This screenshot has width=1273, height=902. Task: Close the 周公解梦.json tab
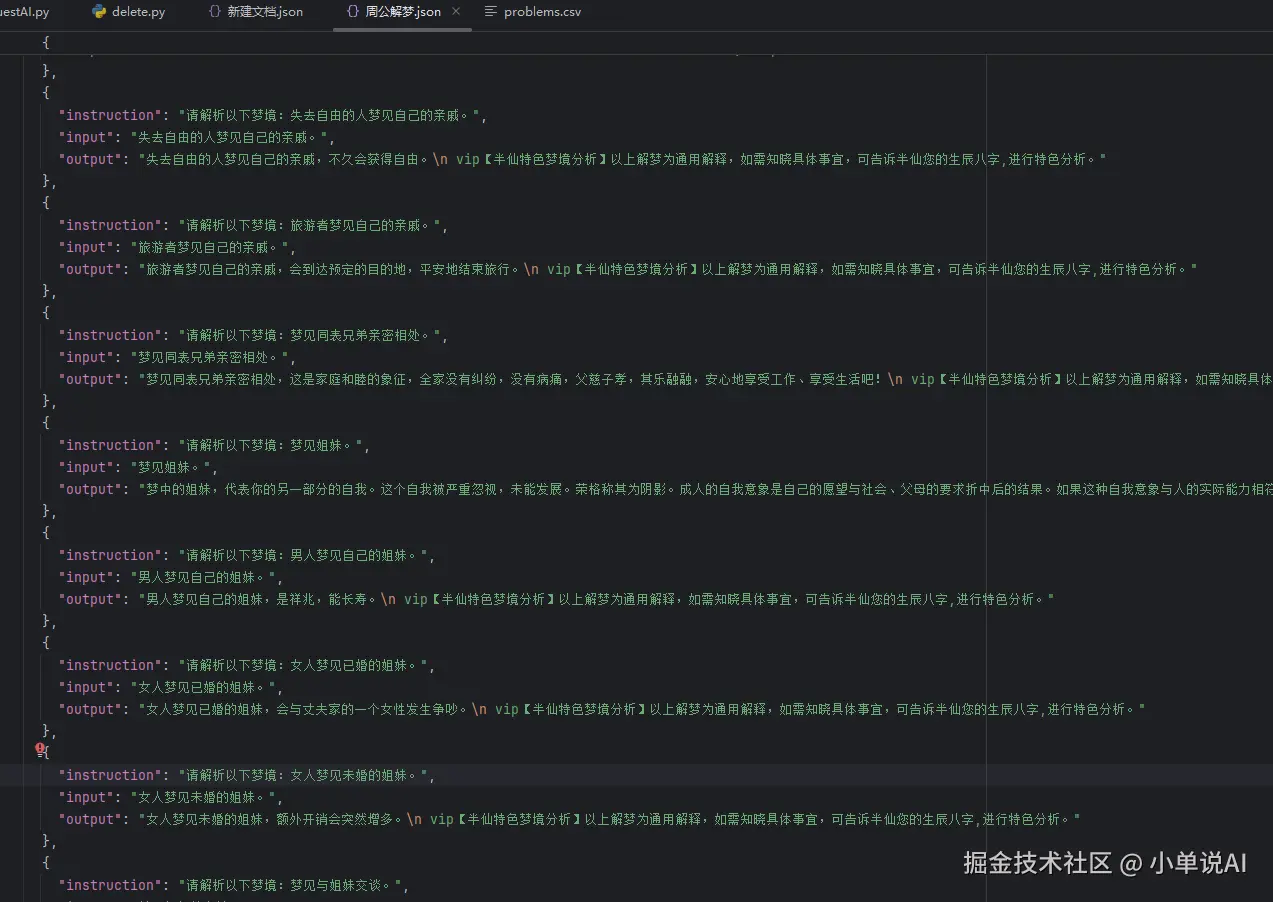pos(457,12)
